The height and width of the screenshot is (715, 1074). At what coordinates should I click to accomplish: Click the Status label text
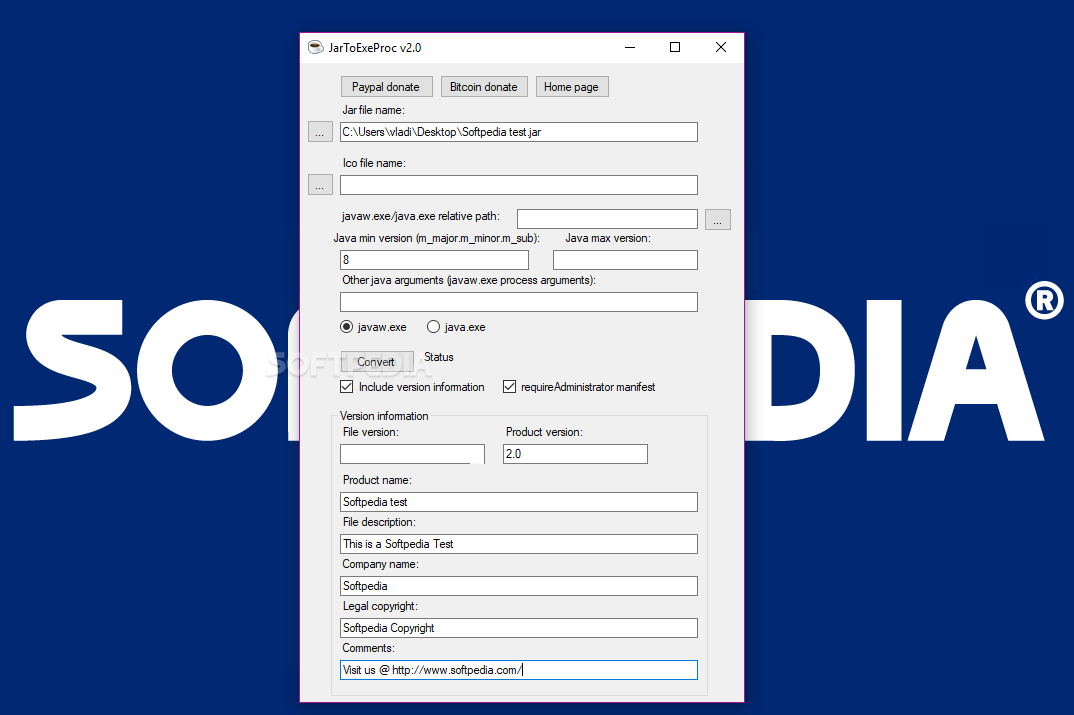pyautogui.click(x=438, y=357)
